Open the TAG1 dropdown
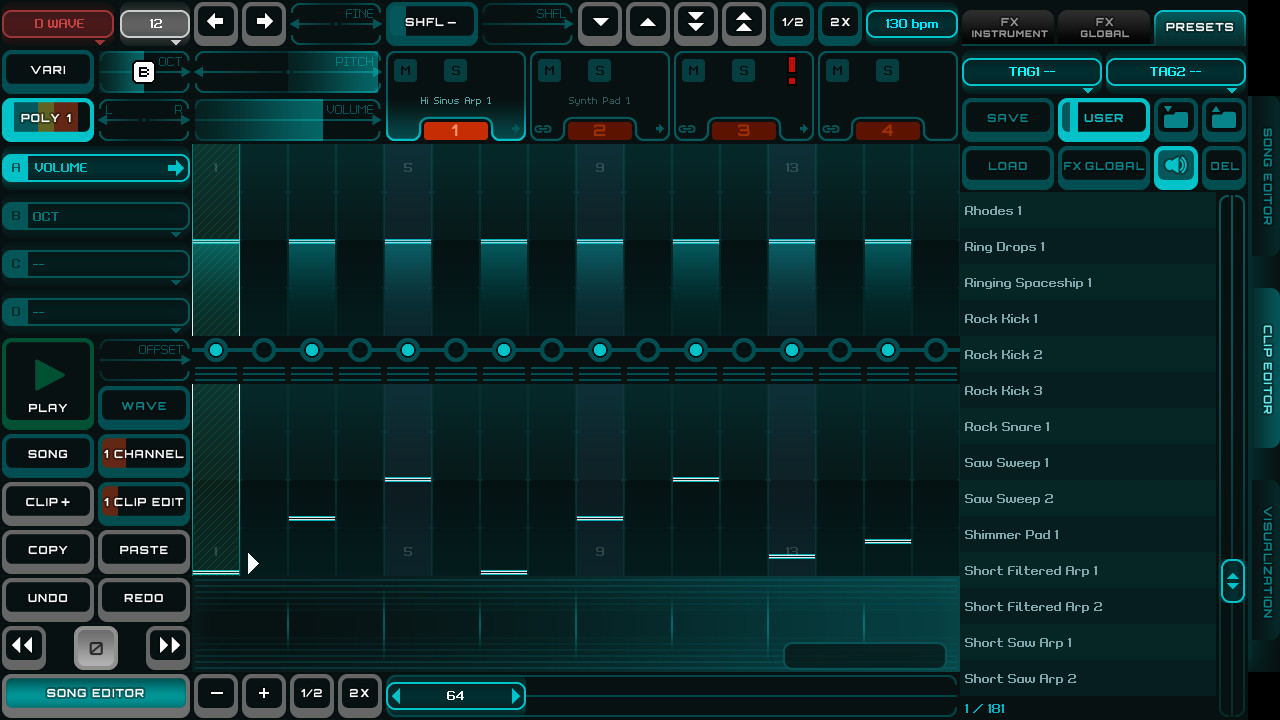This screenshot has width=1280, height=720. pyautogui.click(x=1031, y=72)
